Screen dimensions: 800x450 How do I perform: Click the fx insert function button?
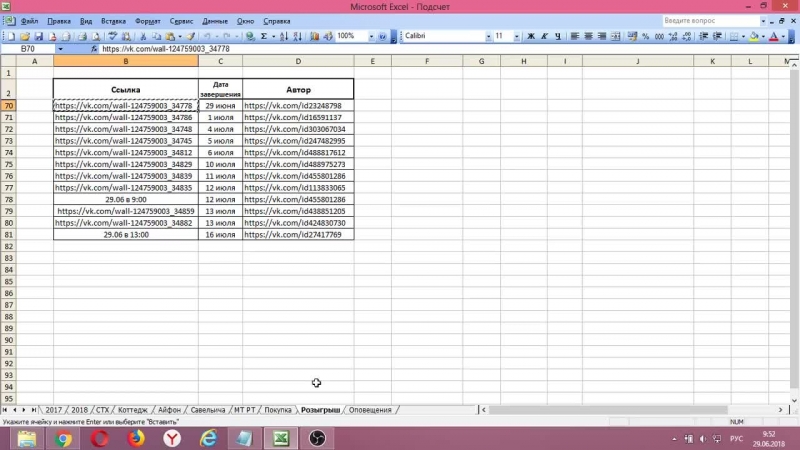coord(94,49)
